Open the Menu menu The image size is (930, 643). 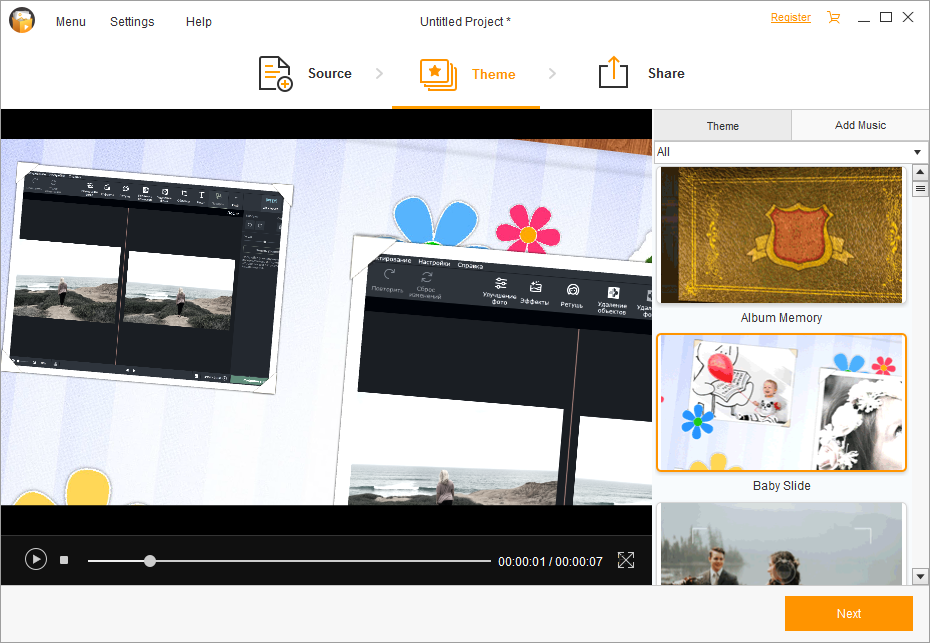click(x=71, y=22)
